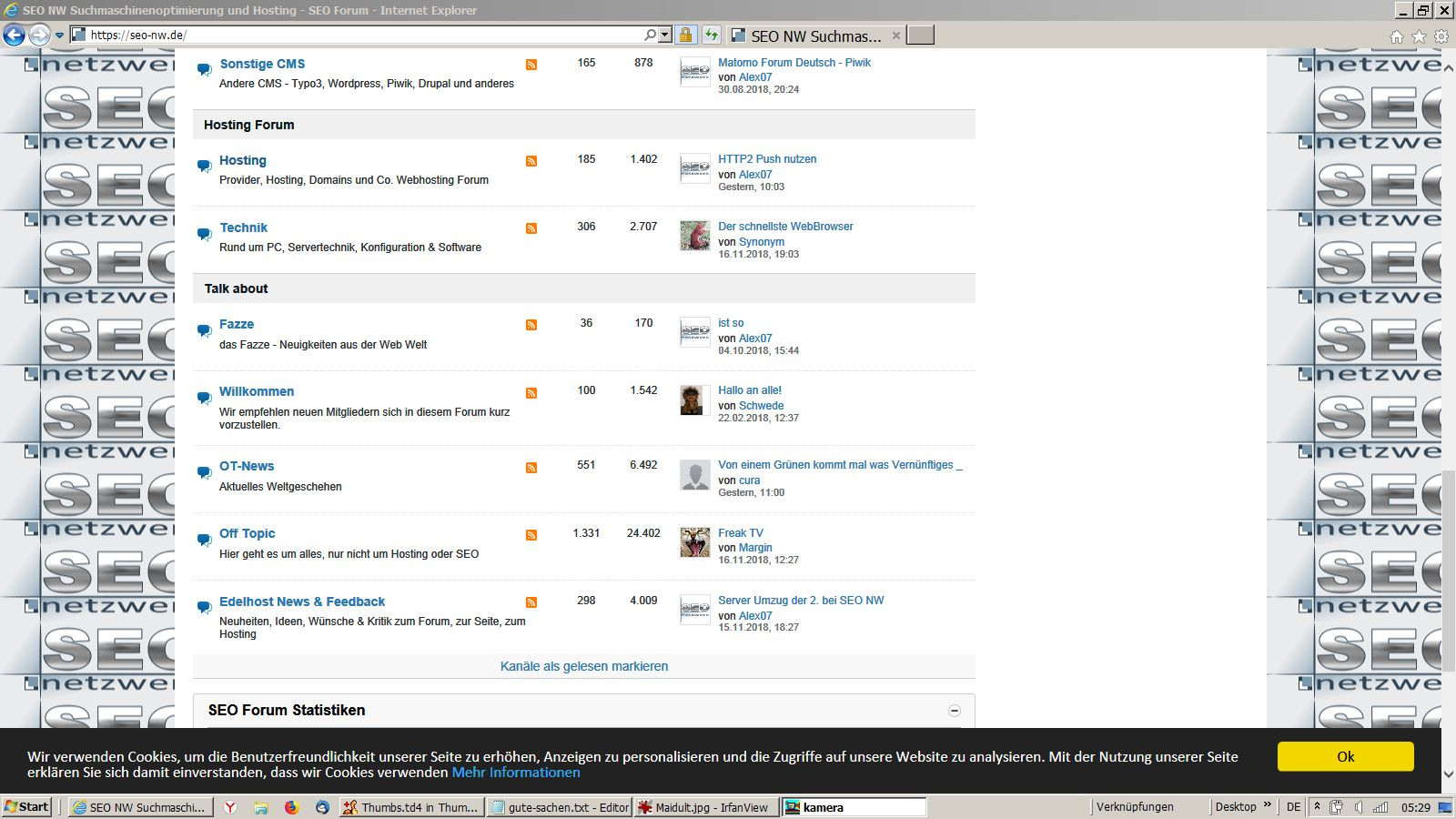Open the Edelhost News & Feedback forum
The height and width of the screenshot is (819, 1456).
point(302,602)
